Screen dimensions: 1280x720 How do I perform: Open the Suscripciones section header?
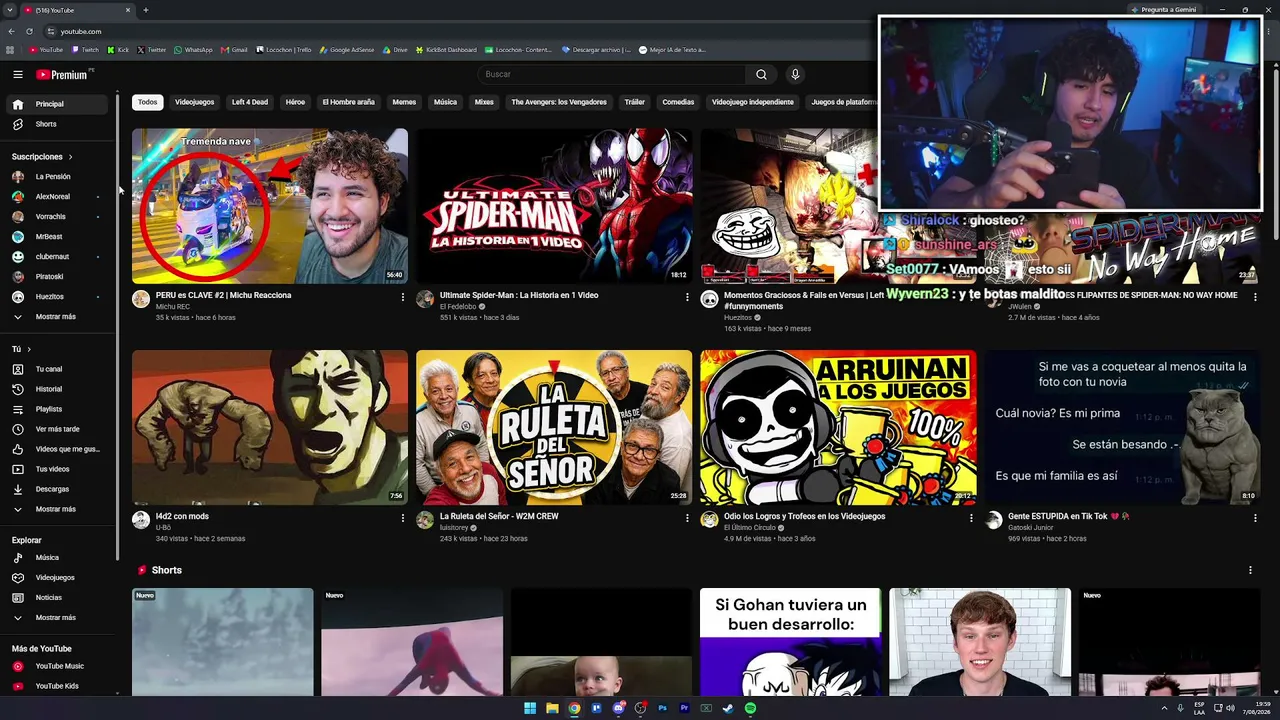coord(42,157)
